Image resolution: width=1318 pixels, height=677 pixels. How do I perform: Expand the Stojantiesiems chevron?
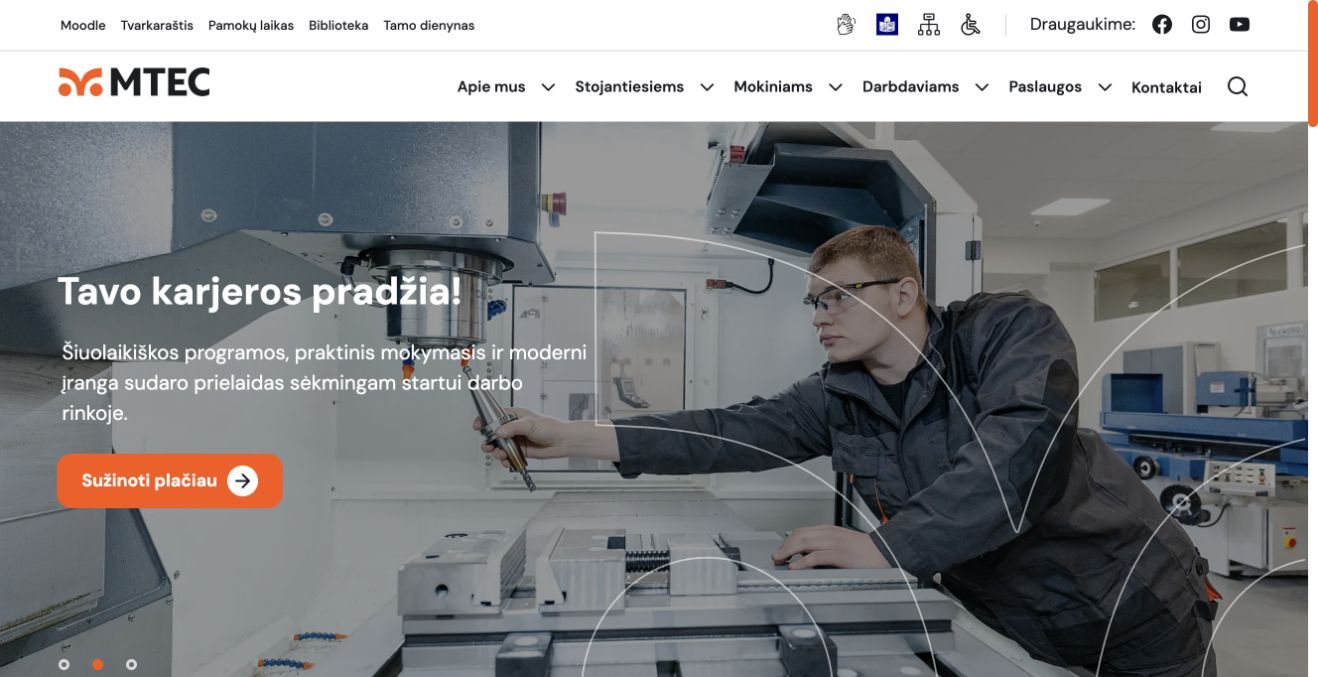pos(707,87)
